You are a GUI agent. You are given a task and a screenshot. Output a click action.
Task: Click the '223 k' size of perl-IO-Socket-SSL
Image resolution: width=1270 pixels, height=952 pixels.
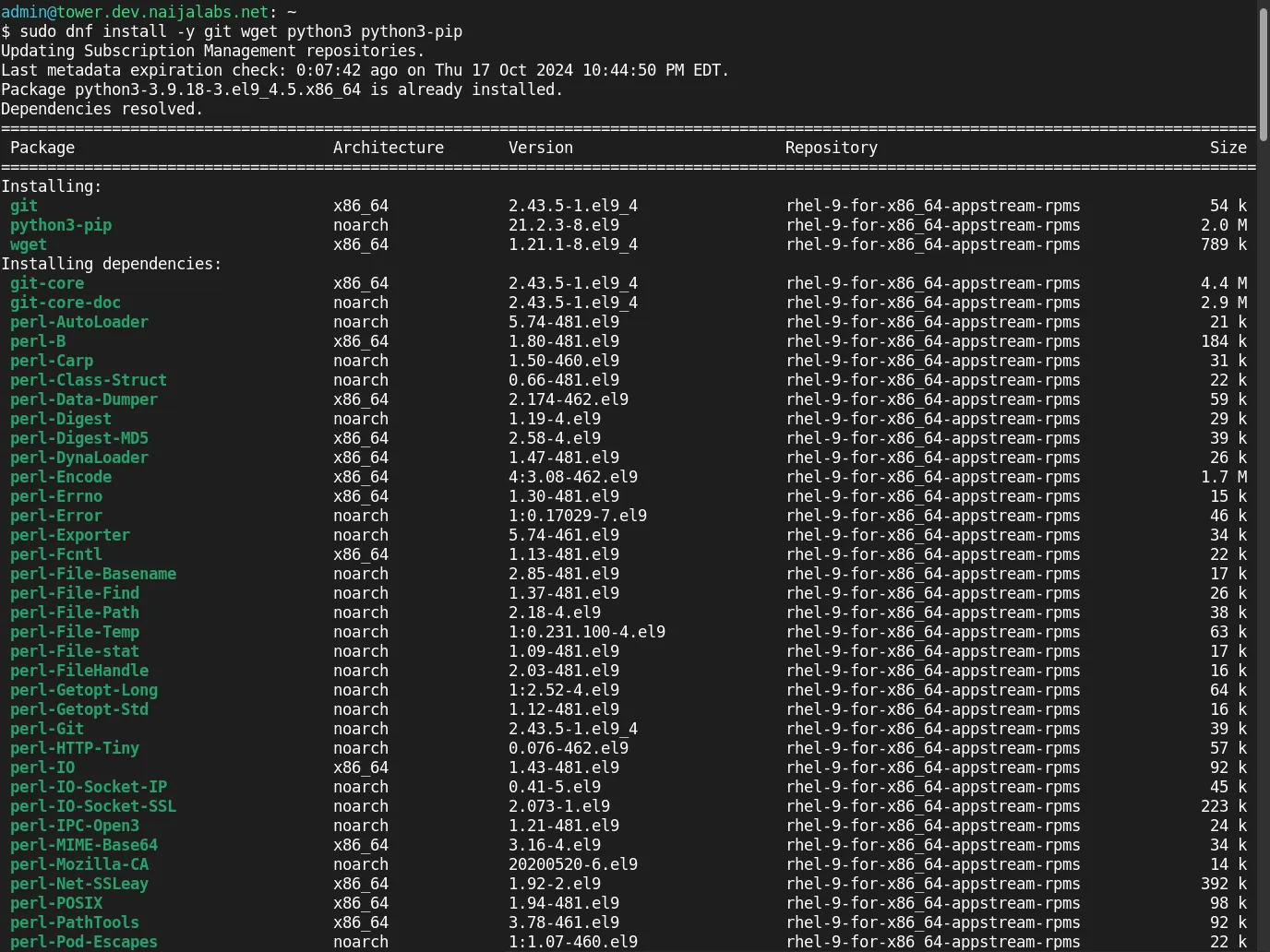coord(1224,806)
